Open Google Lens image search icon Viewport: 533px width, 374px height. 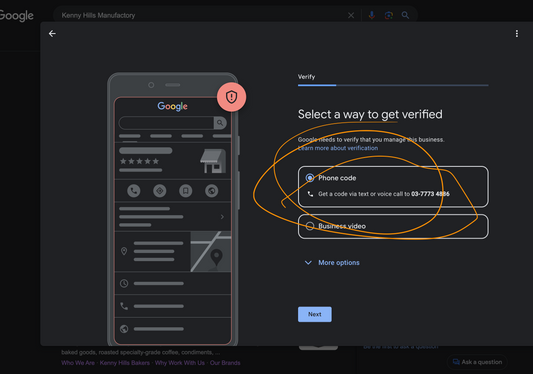pyautogui.click(x=389, y=15)
